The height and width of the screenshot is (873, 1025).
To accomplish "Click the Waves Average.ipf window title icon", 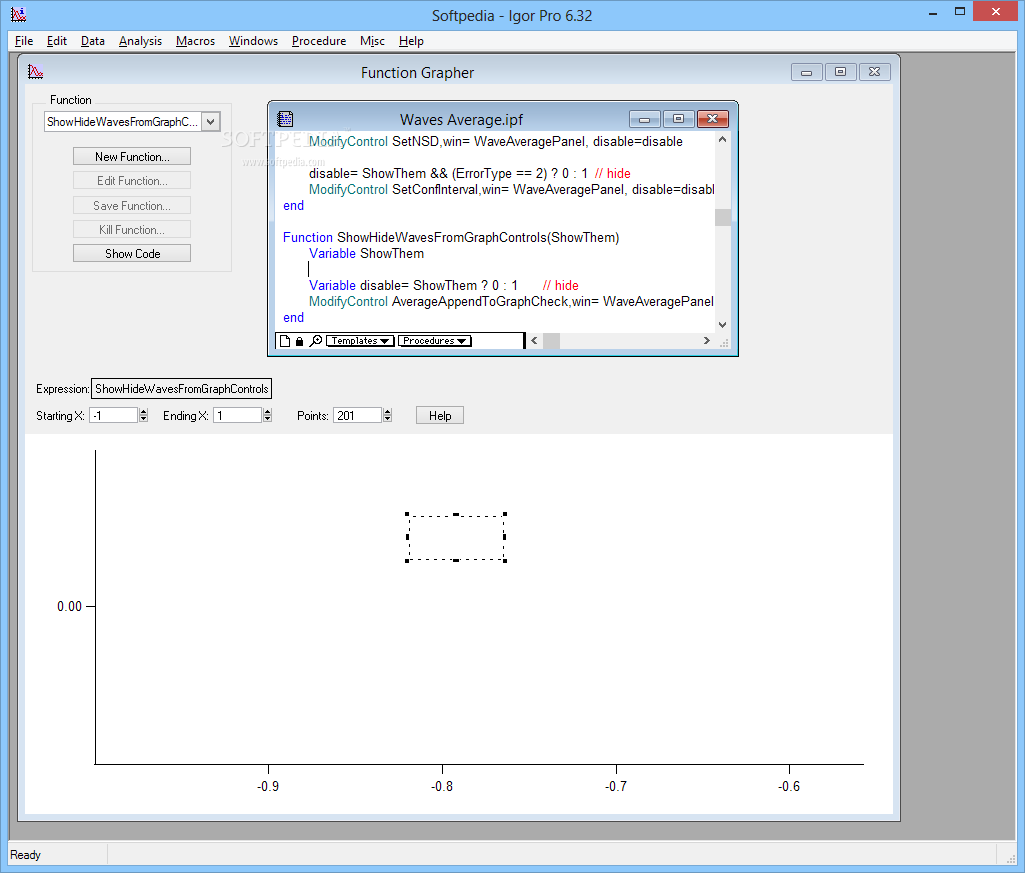I will 285,119.
